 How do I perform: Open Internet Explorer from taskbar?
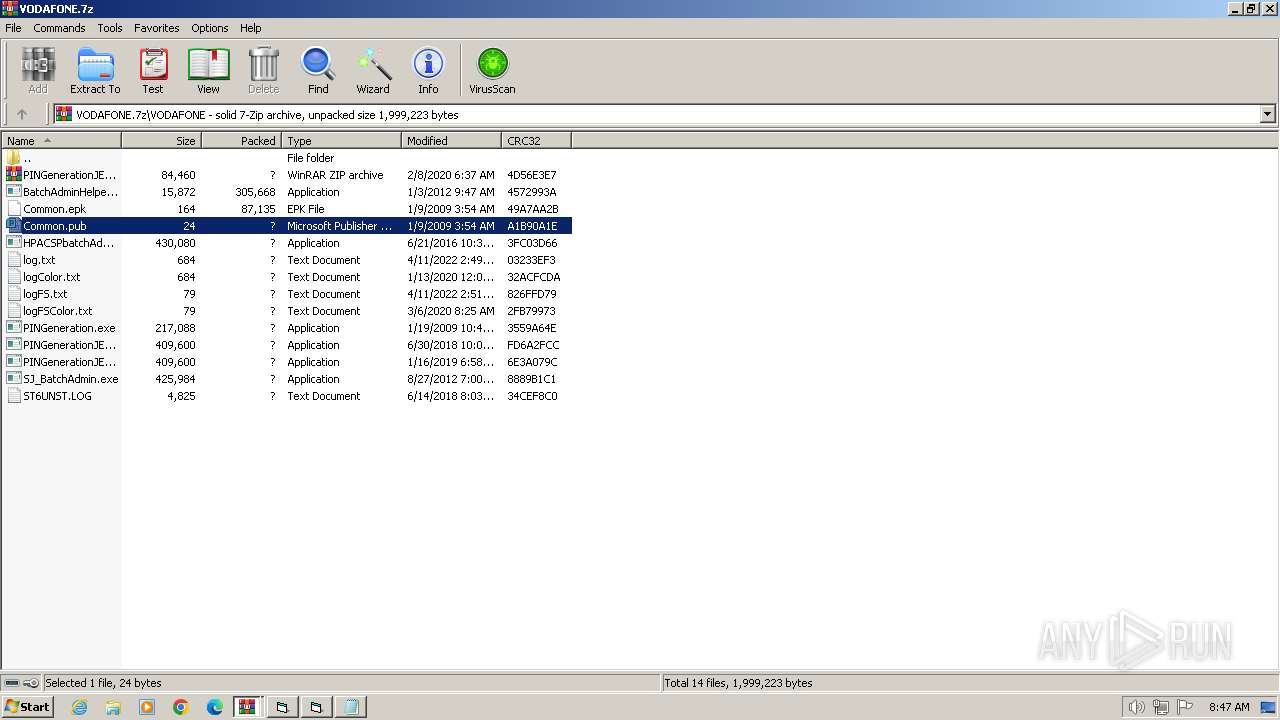coord(80,707)
